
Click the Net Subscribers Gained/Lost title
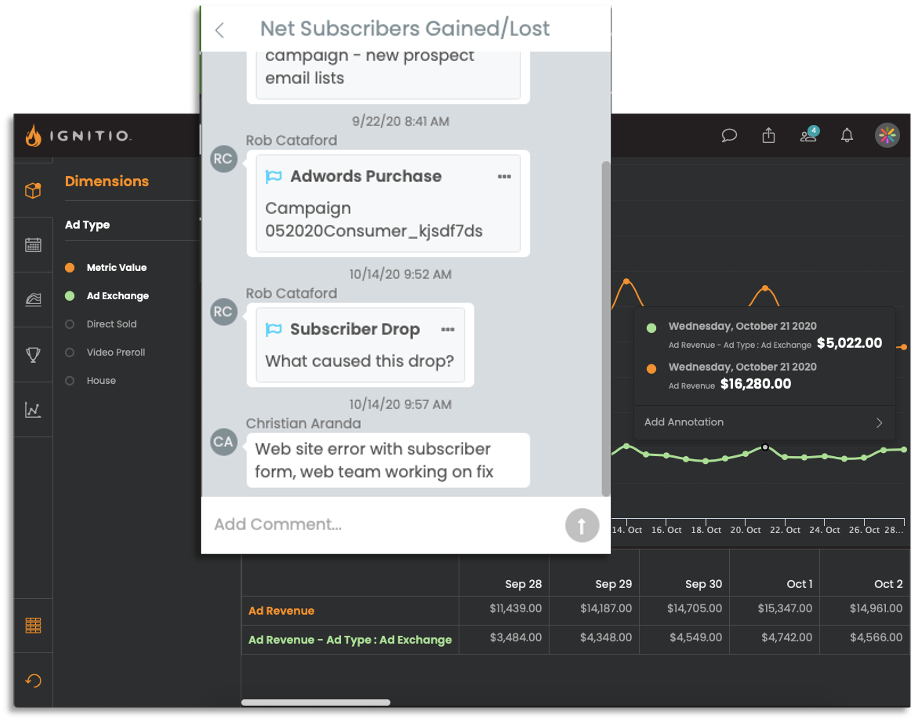pyautogui.click(x=405, y=29)
